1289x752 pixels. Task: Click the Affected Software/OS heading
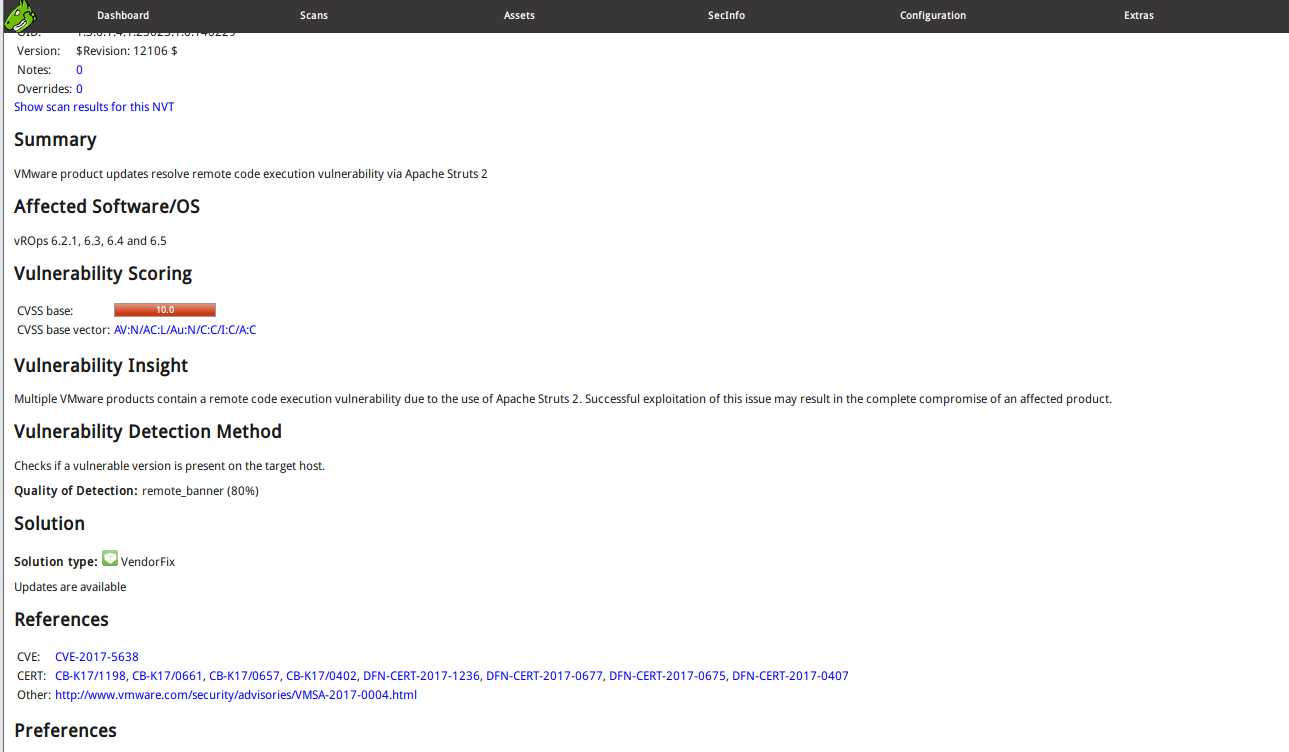(107, 207)
